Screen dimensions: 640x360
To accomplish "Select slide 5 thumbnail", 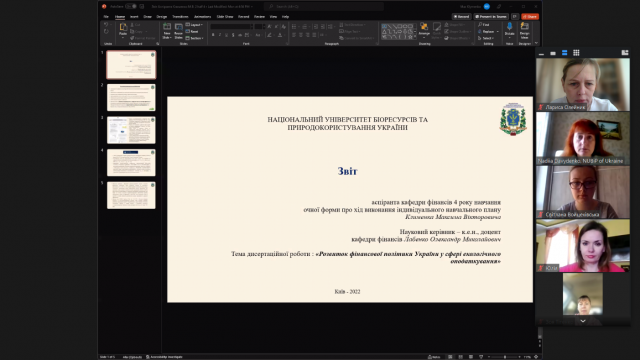I will [131, 195].
